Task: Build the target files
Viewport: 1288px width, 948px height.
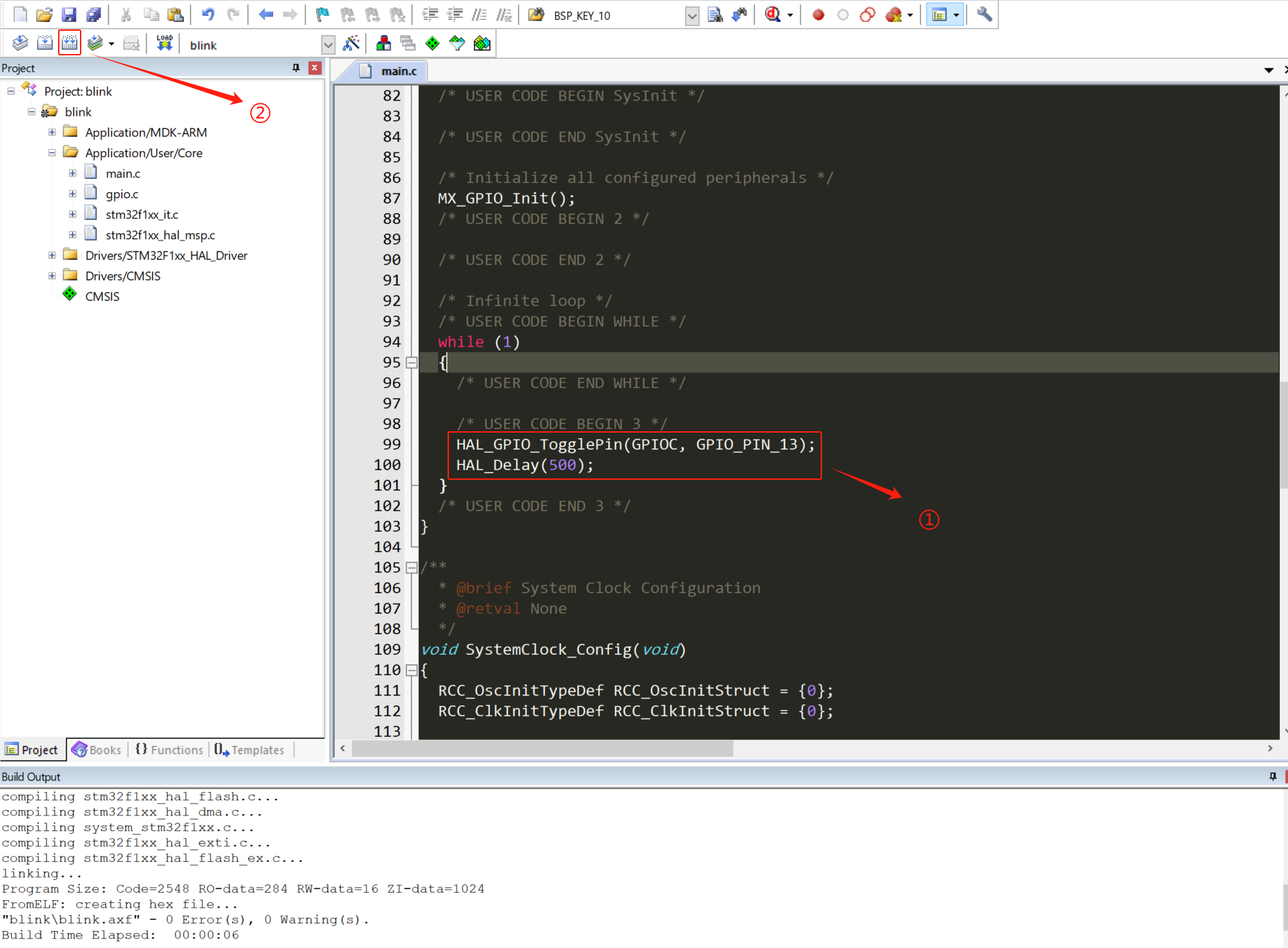Action: coord(44,43)
